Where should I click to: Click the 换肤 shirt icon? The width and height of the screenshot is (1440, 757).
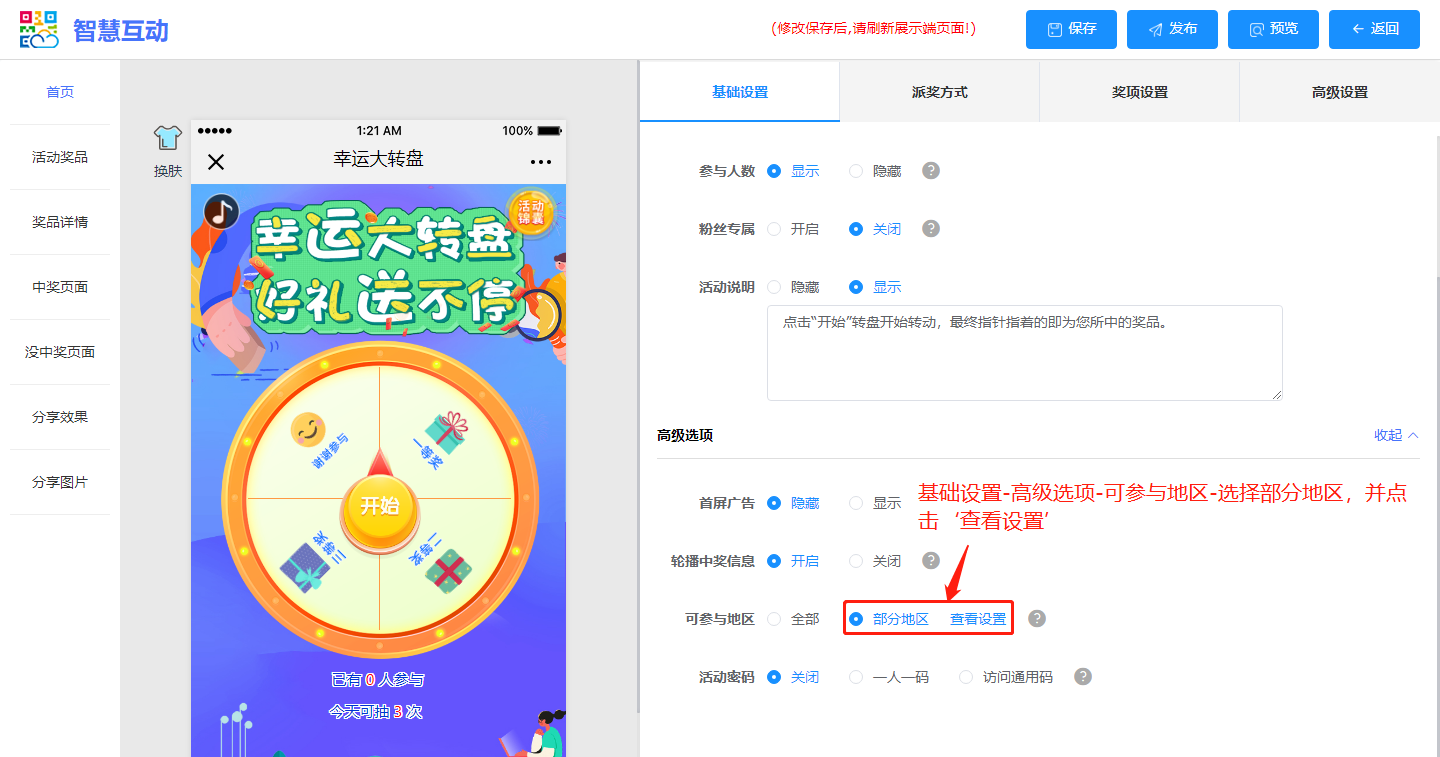point(167,139)
